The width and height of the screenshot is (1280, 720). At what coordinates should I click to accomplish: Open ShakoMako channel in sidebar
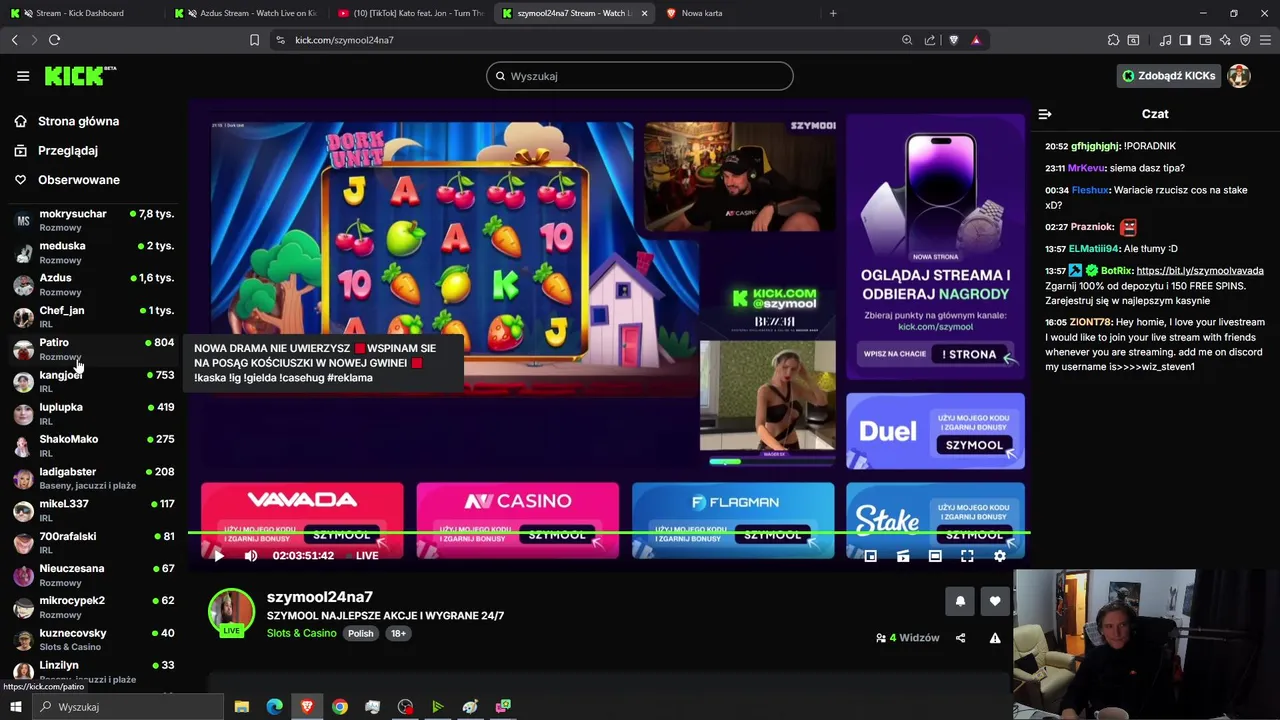[x=93, y=446]
